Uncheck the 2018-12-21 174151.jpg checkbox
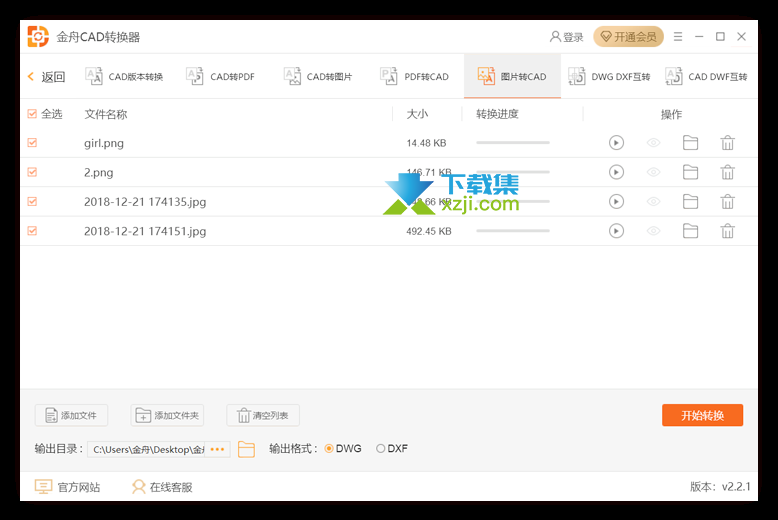 point(32,231)
